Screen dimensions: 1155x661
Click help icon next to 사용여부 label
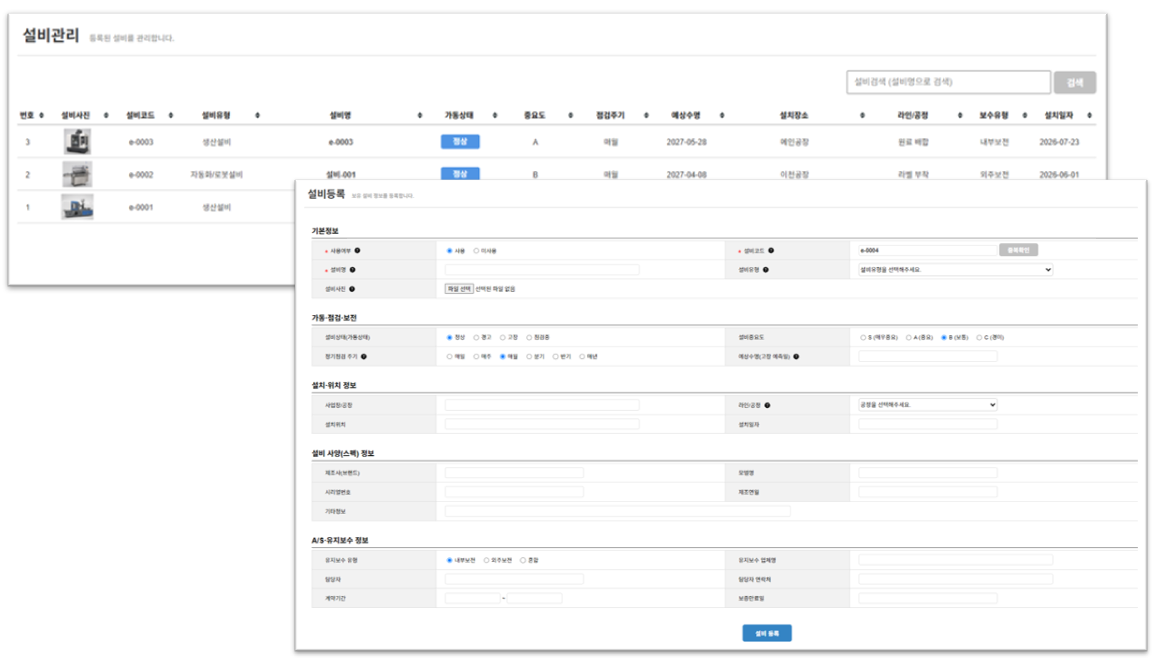click(x=357, y=251)
